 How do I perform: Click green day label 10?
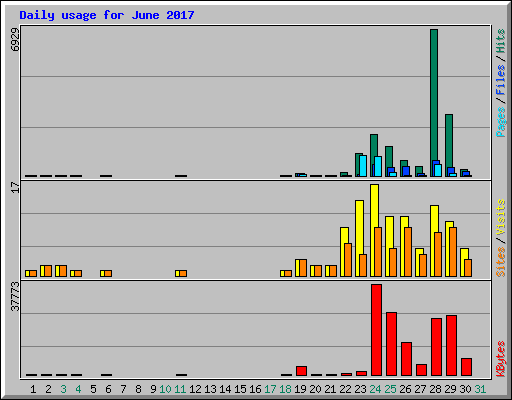pyautogui.click(x=165, y=389)
